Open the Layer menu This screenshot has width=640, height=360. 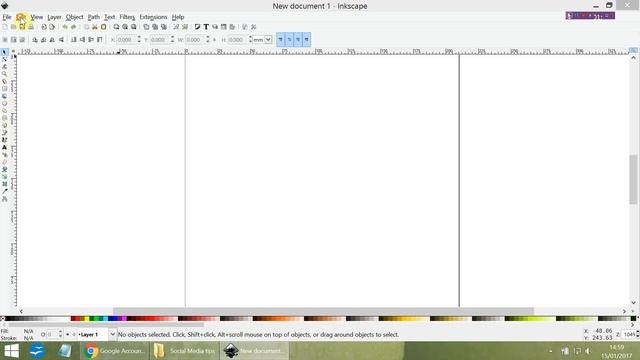(54, 17)
